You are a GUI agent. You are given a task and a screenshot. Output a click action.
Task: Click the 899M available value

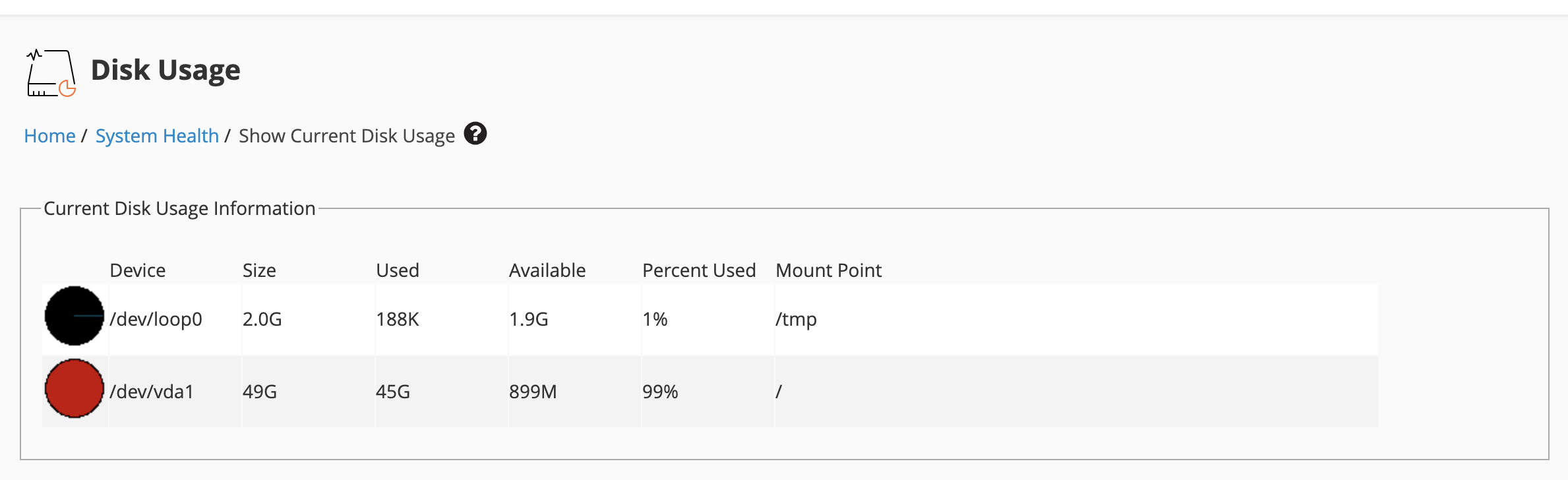pyautogui.click(x=533, y=392)
